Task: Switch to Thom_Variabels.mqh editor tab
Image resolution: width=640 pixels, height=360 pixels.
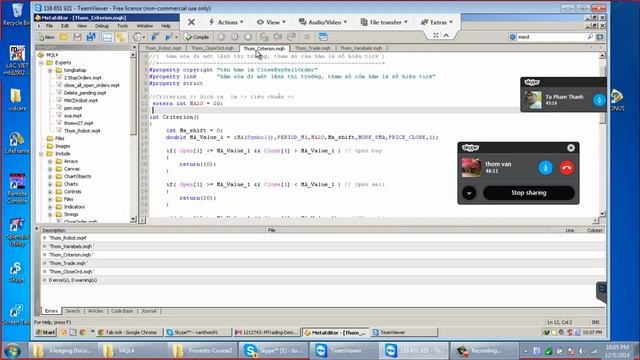Action: coord(361,48)
